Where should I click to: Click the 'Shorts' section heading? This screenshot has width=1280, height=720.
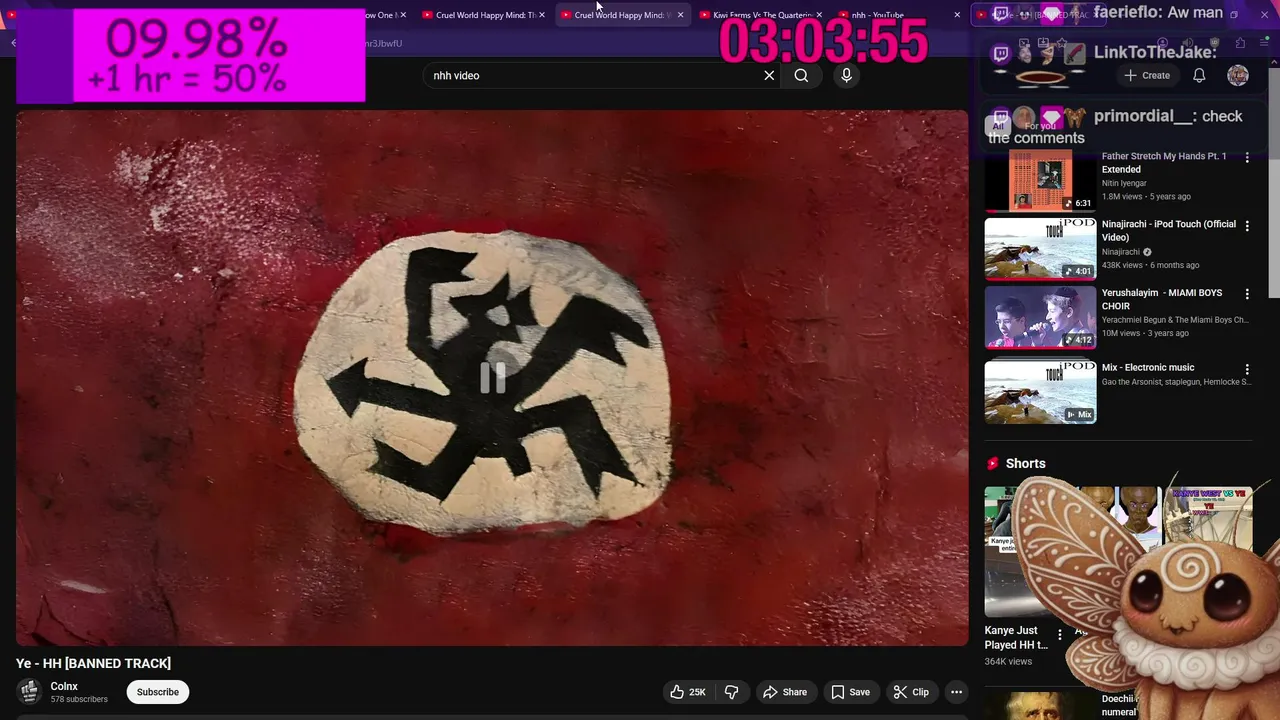1025,463
